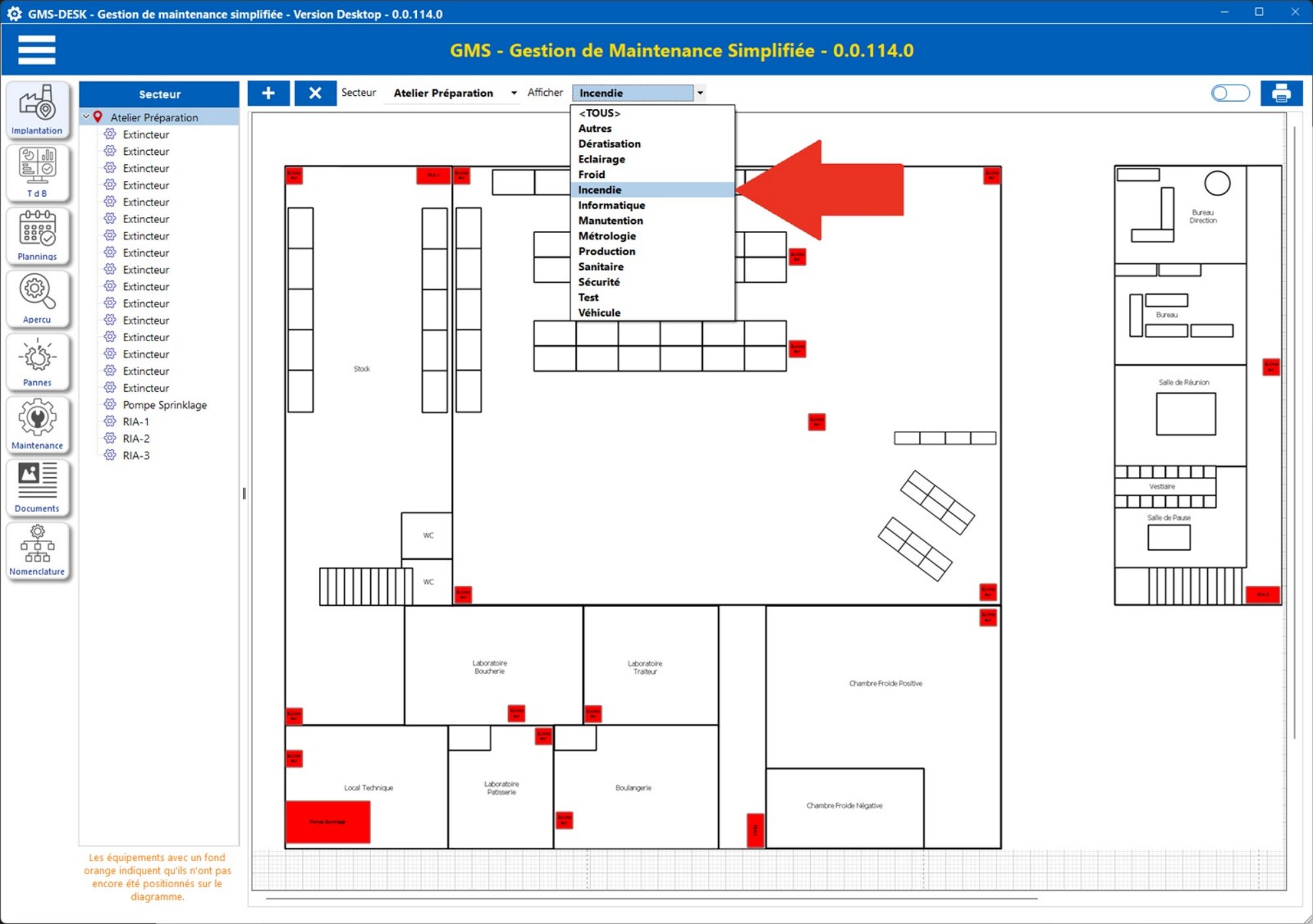
Task: Select Sécurité from the dropdown list
Action: (x=599, y=282)
